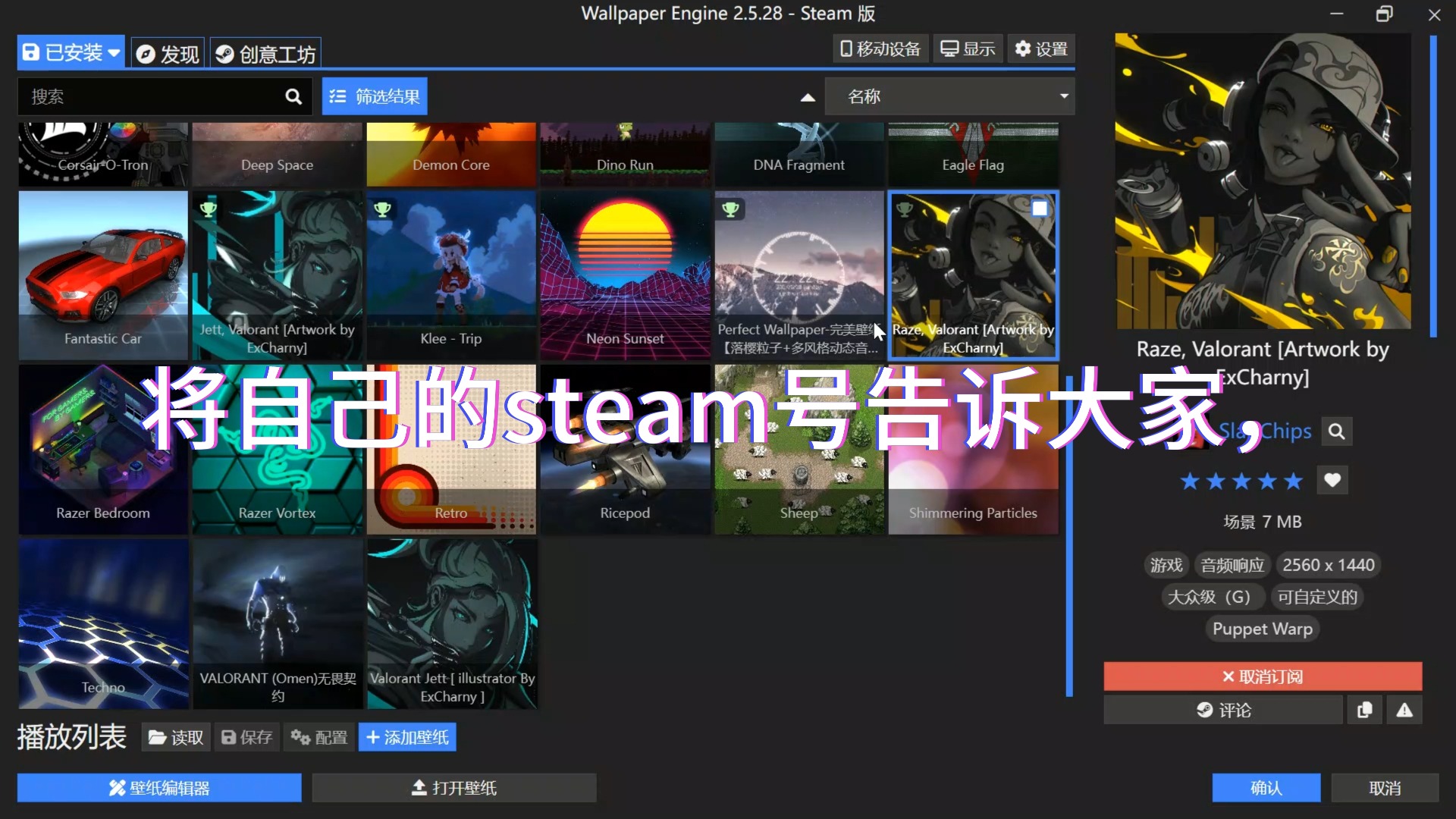Open 移动设备 menu
The width and height of the screenshot is (1456, 819).
point(880,49)
